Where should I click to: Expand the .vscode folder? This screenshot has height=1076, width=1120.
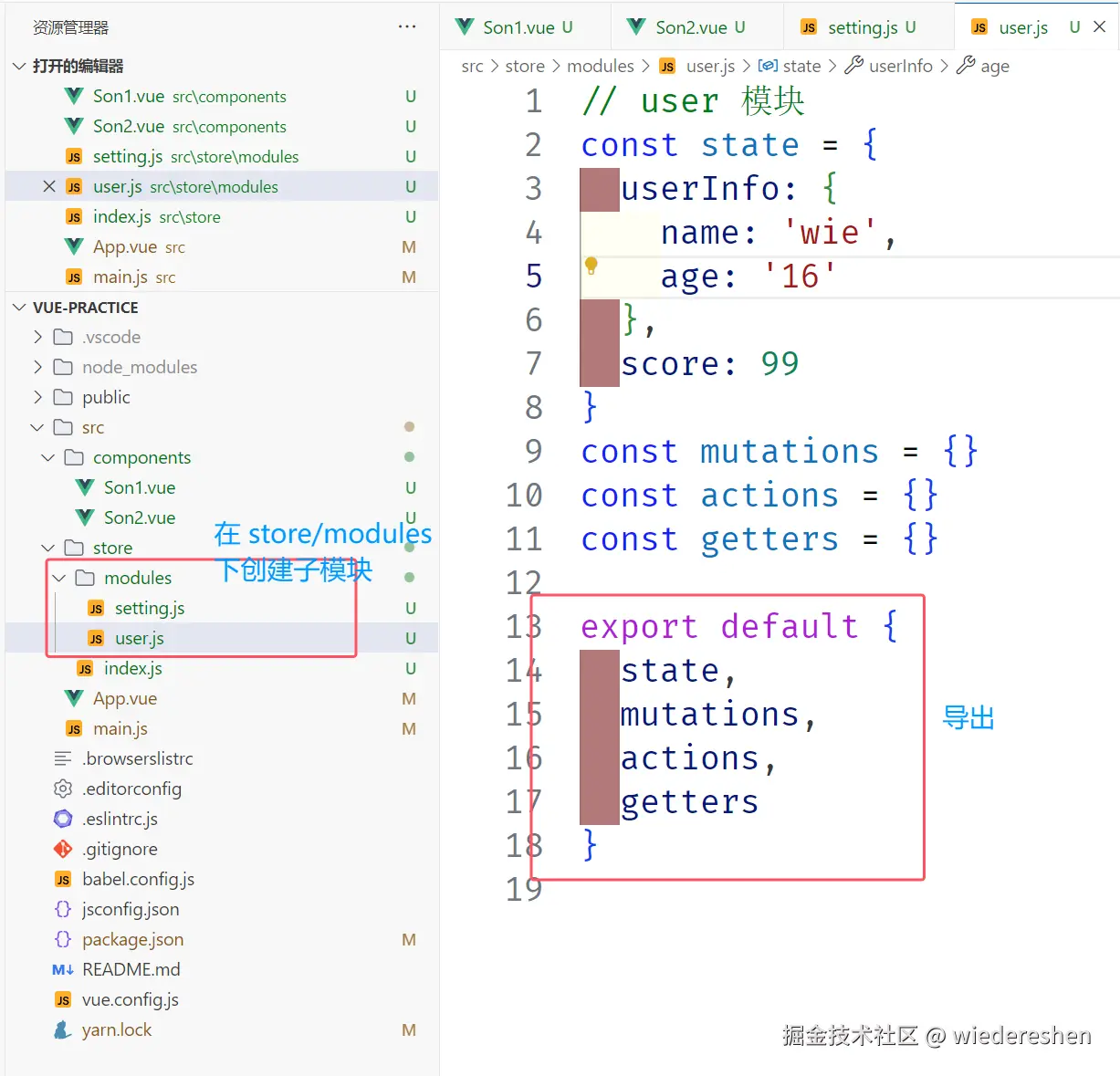pyautogui.click(x=37, y=337)
